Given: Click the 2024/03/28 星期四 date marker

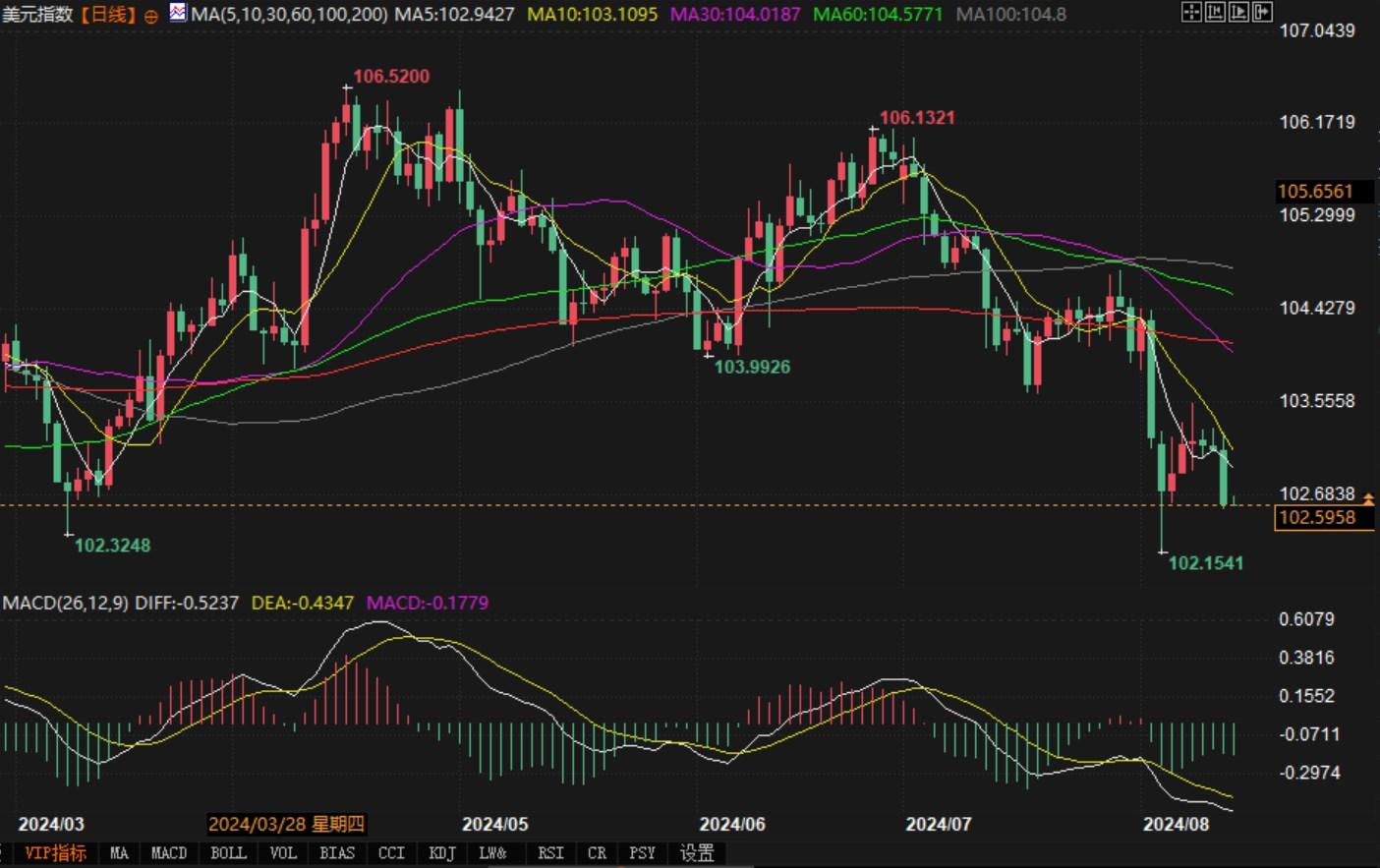Looking at the screenshot, I should [x=286, y=824].
